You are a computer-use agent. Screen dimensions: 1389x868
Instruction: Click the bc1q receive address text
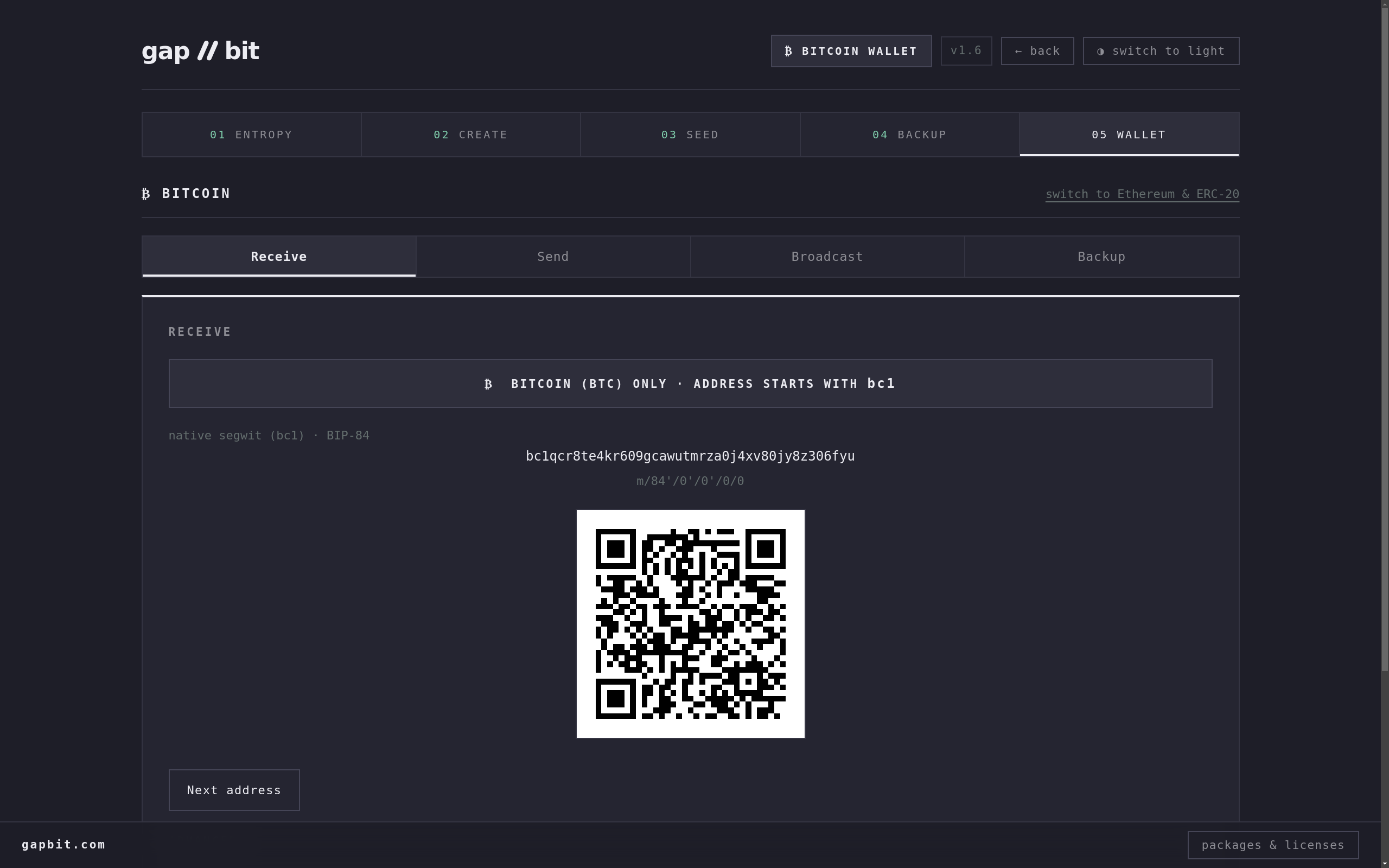(690, 456)
